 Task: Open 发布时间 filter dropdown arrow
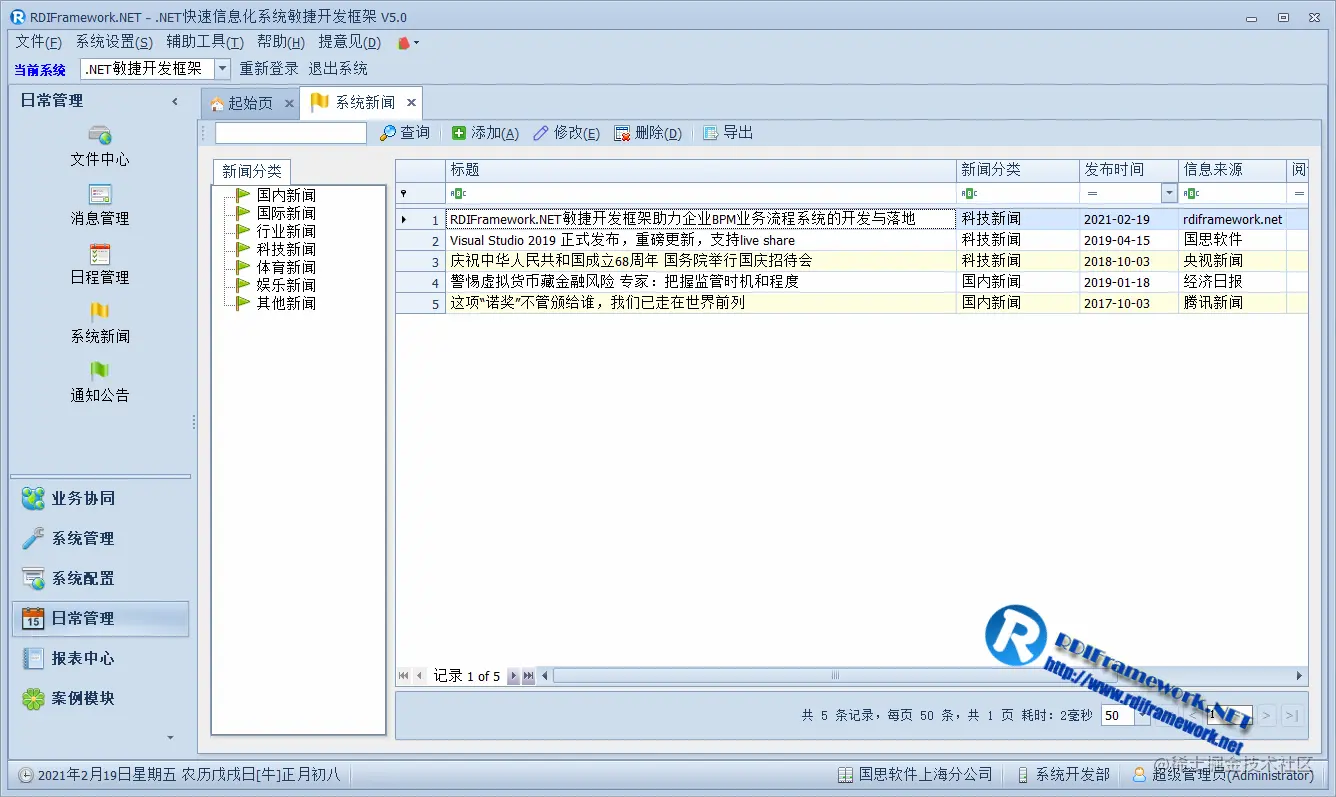click(x=1169, y=193)
